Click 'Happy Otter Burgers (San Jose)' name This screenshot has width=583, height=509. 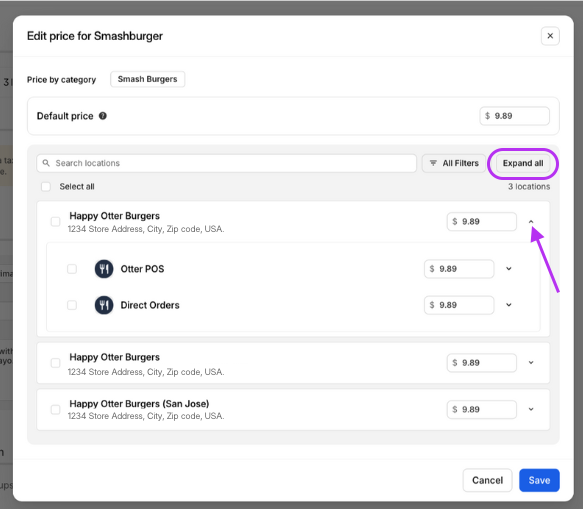click(x=139, y=403)
